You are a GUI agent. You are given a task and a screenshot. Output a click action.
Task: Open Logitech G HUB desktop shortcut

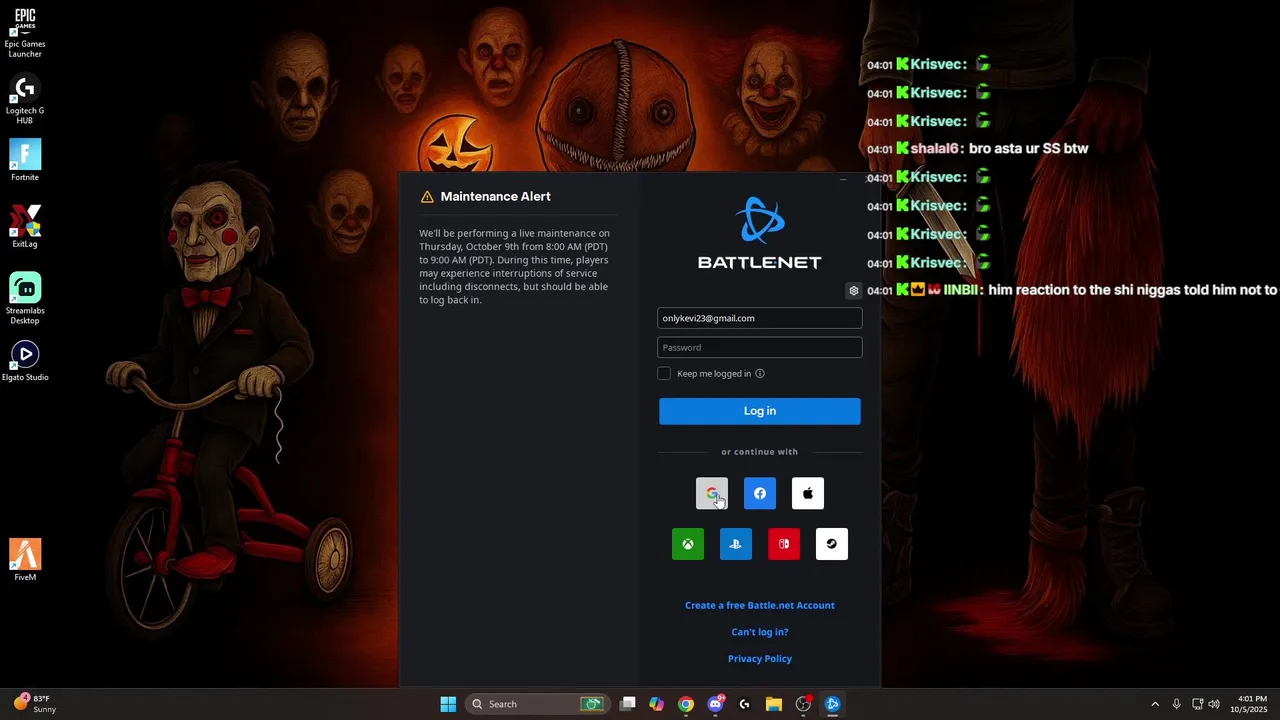coord(25,99)
